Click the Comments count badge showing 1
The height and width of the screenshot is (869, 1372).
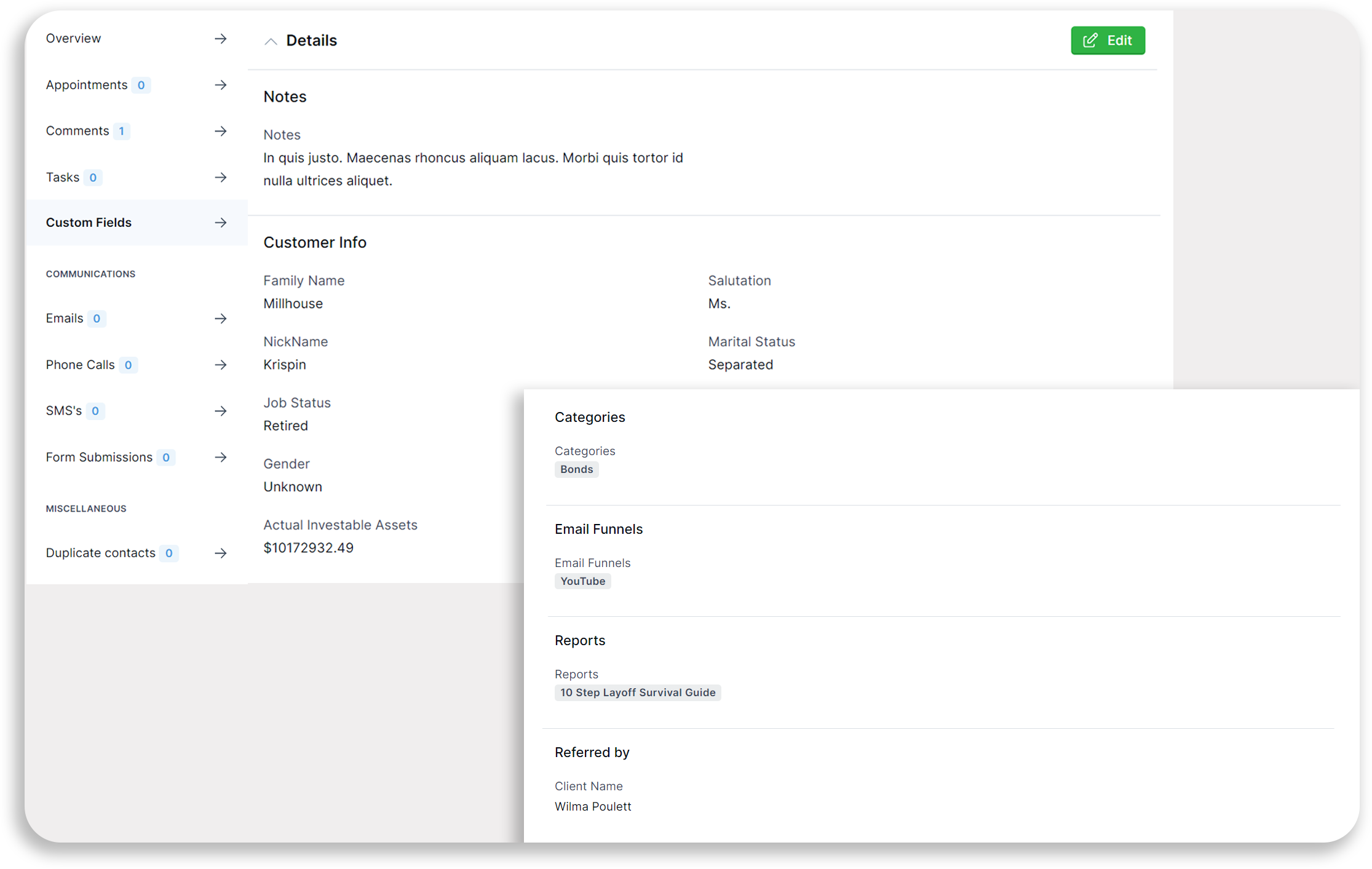click(x=122, y=131)
